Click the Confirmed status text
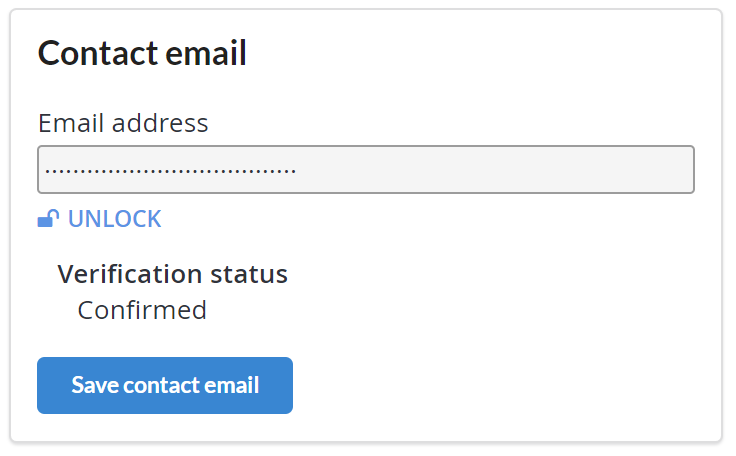The height and width of the screenshot is (456, 736). tap(142, 310)
